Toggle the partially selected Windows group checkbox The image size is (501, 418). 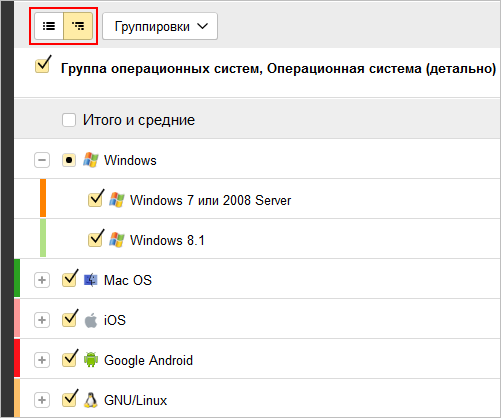pyautogui.click(x=69, y=160)
